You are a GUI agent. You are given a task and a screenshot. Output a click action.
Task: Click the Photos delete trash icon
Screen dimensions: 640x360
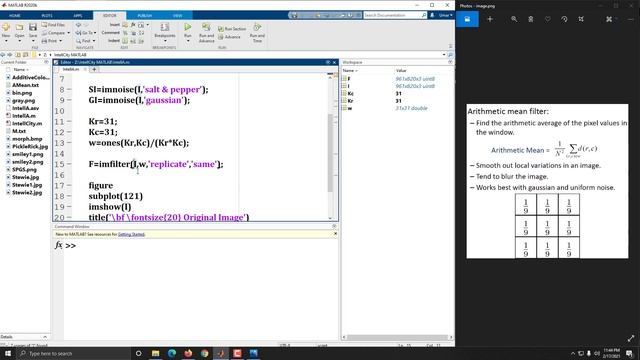point(531,19)
